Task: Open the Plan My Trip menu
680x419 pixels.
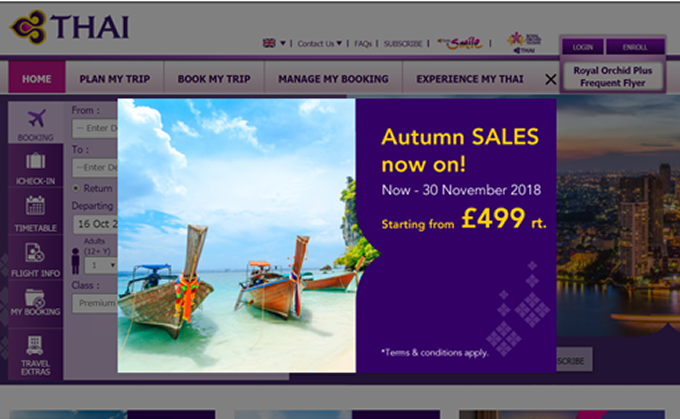Action: coord(114,79)
